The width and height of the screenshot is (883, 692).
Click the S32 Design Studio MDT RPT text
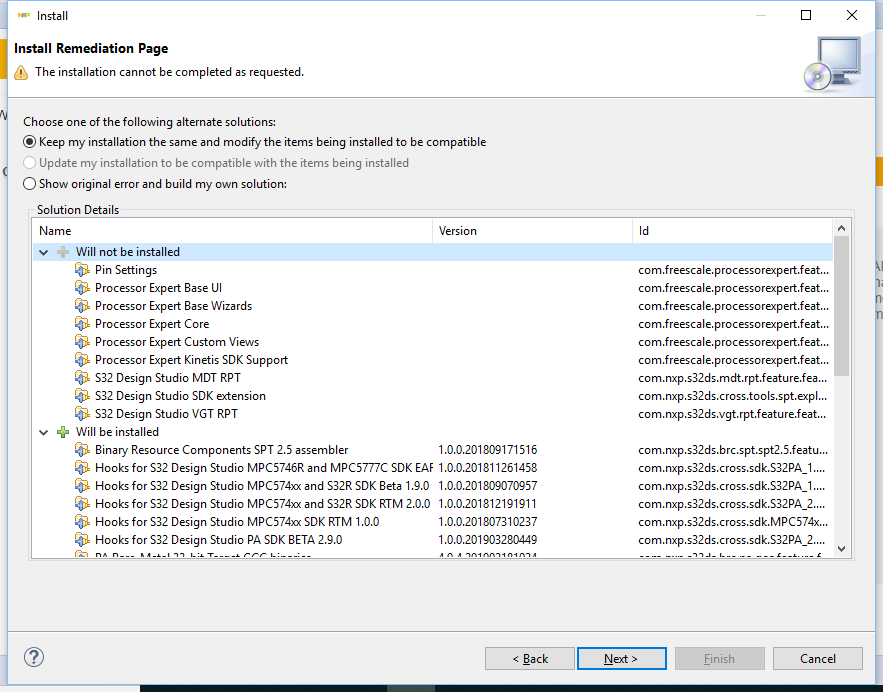pyautogui.click(x=168, y=378)
